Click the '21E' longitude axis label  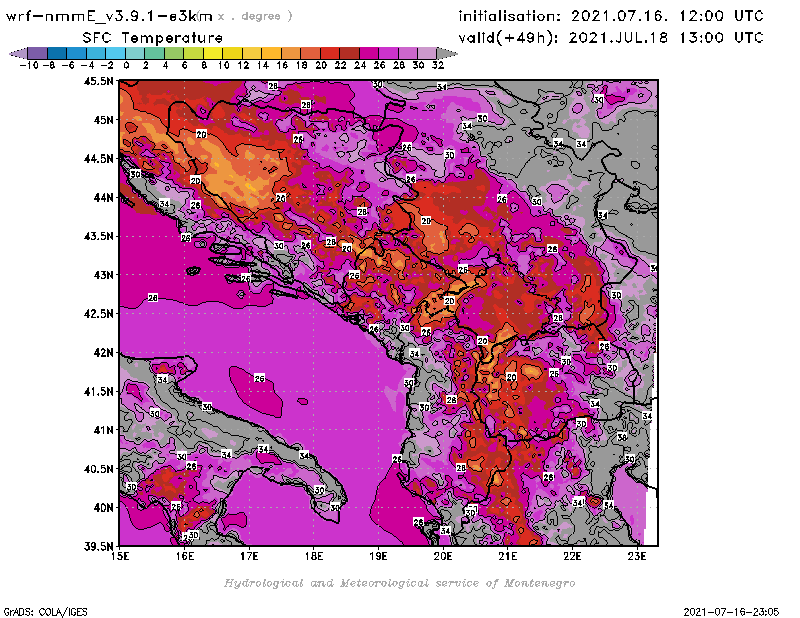click(508, 556)
